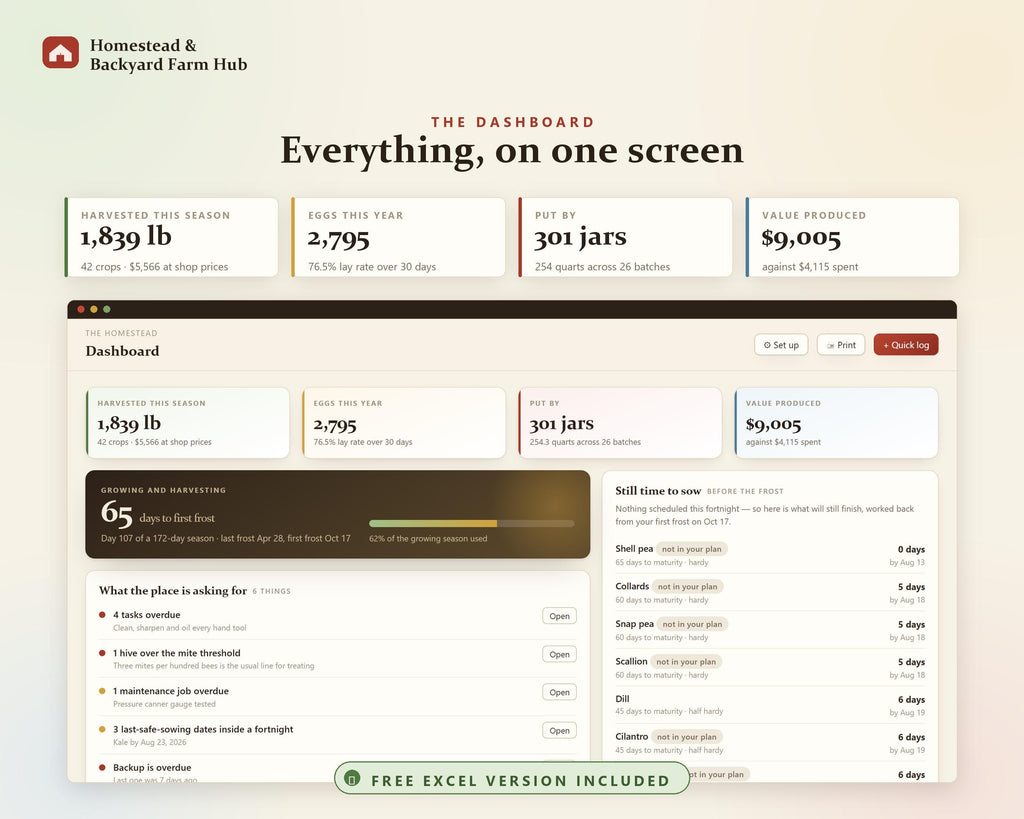Open the "1 maintenance job overdue" item

click(559, 692)
